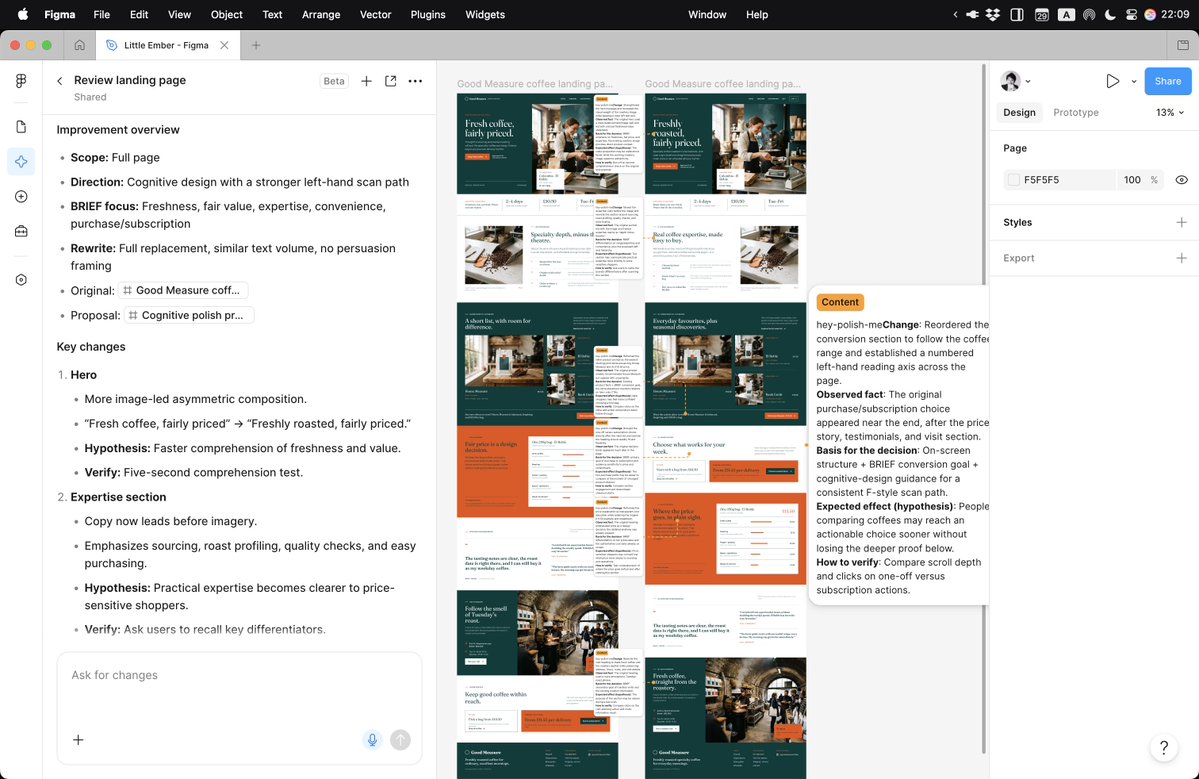Click the send arrow button in chat
Viewport: 1199px width, 779px height.
pyautogui.click(x=401, y=740)
